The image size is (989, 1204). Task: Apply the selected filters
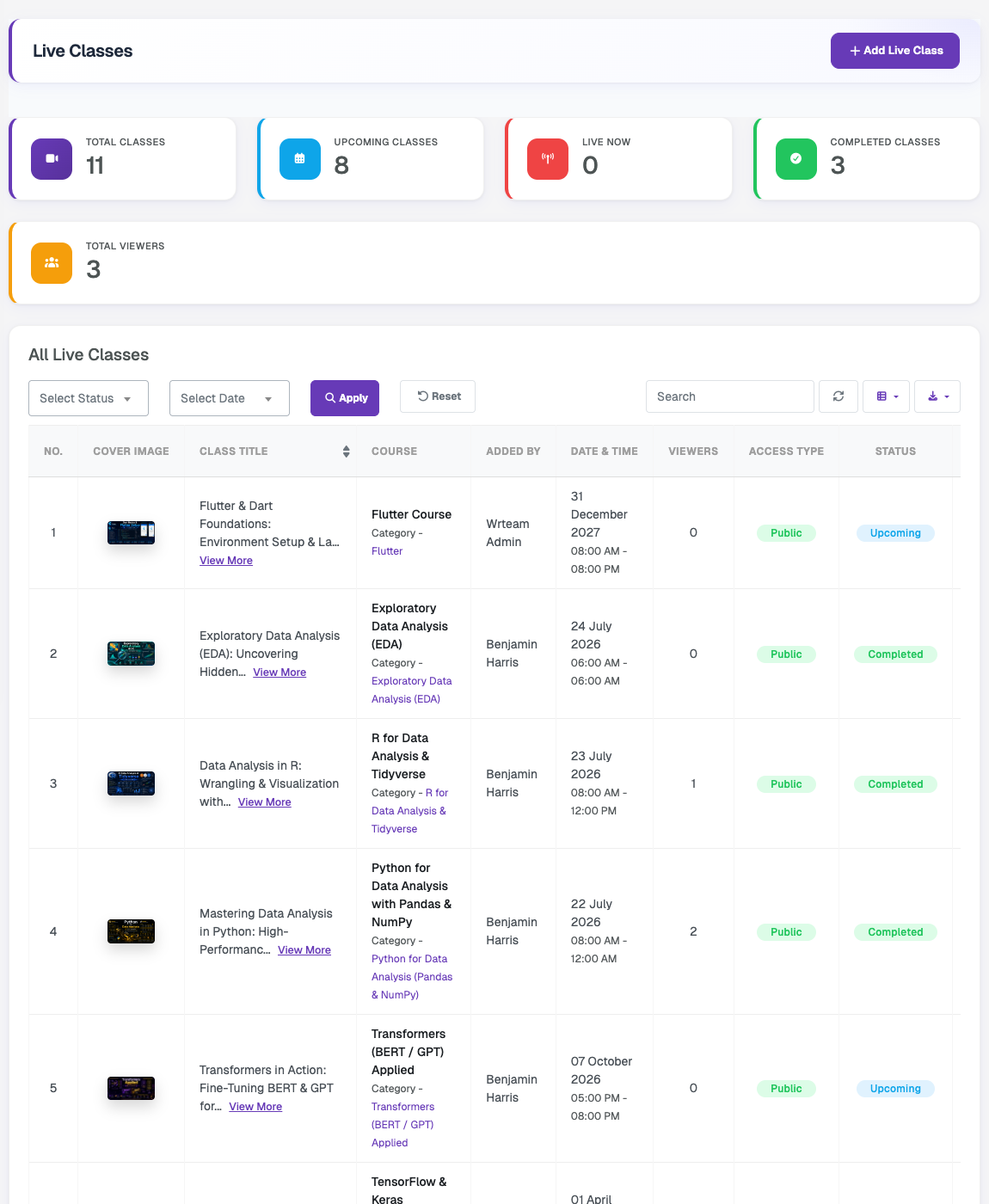345,398
